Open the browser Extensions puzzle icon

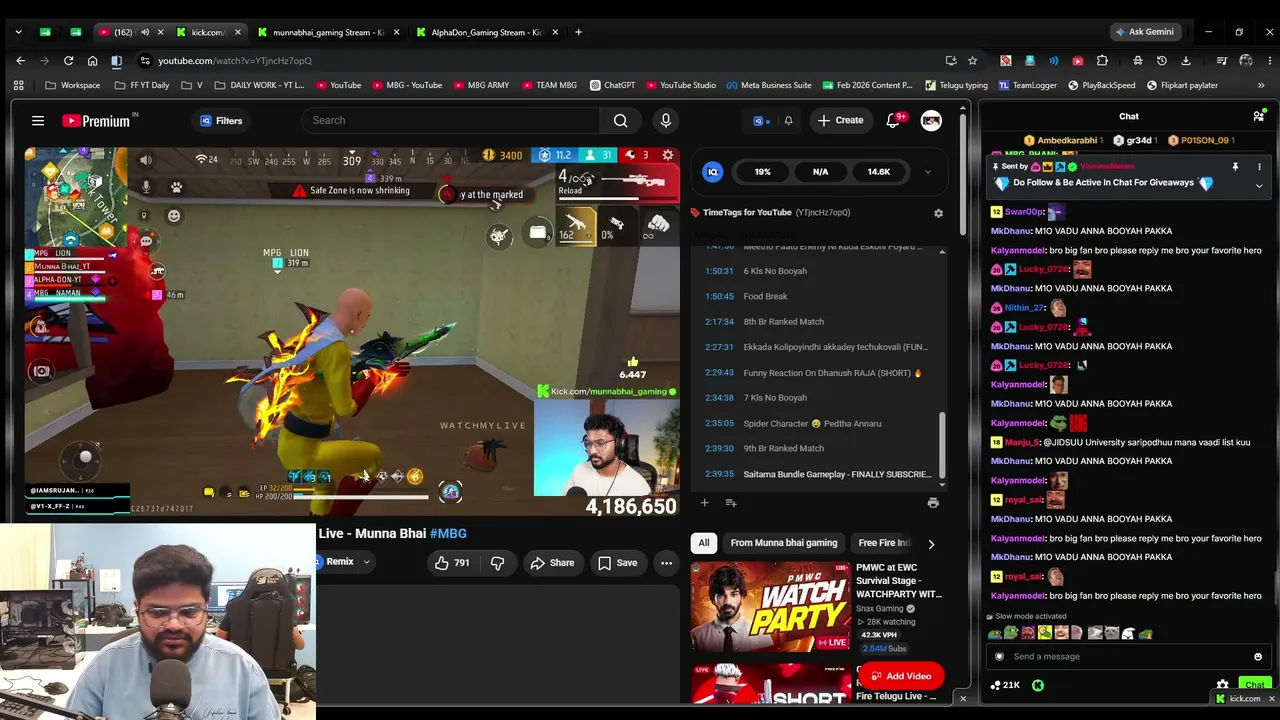(1102, 61)
